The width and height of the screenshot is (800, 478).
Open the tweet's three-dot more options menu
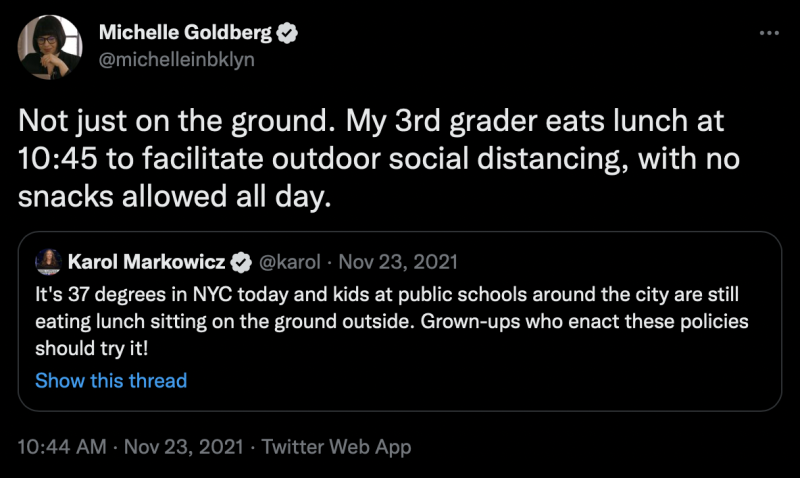[768, 33]
